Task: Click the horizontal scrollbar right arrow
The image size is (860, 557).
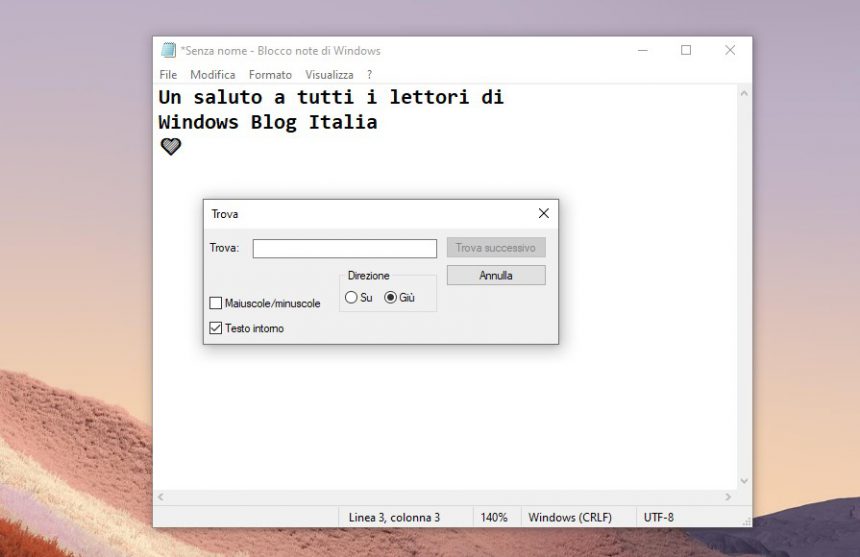Action: [x=728, y=497]
